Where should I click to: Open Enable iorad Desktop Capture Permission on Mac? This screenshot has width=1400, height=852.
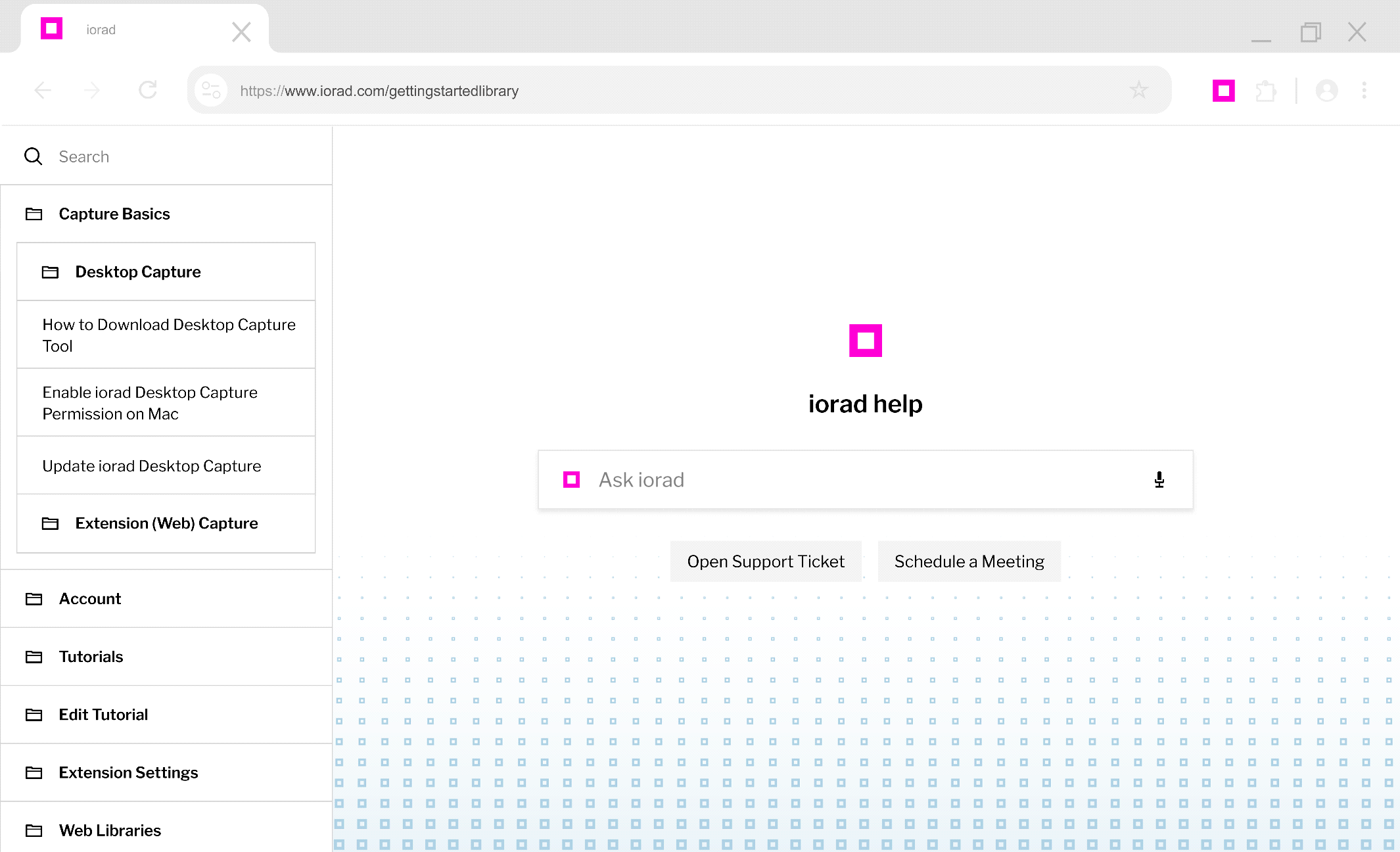click(x=166, y=402)
